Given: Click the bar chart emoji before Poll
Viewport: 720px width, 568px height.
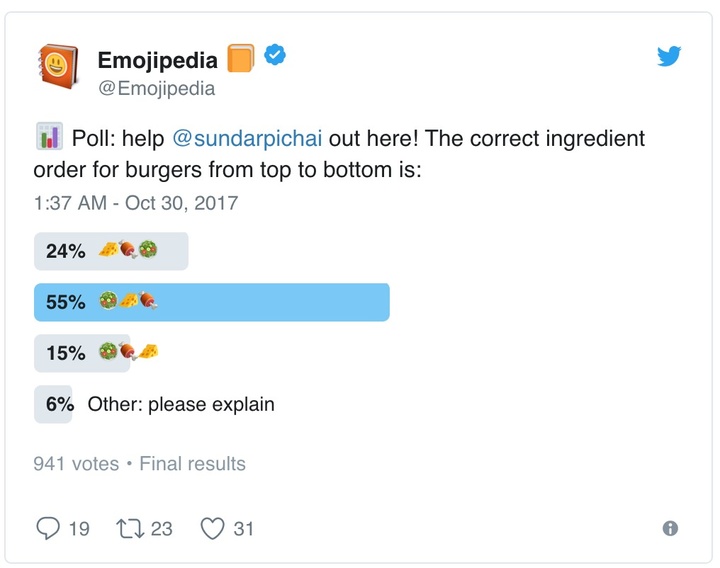Looking at the screenshot, I should (x=50, y=136).
